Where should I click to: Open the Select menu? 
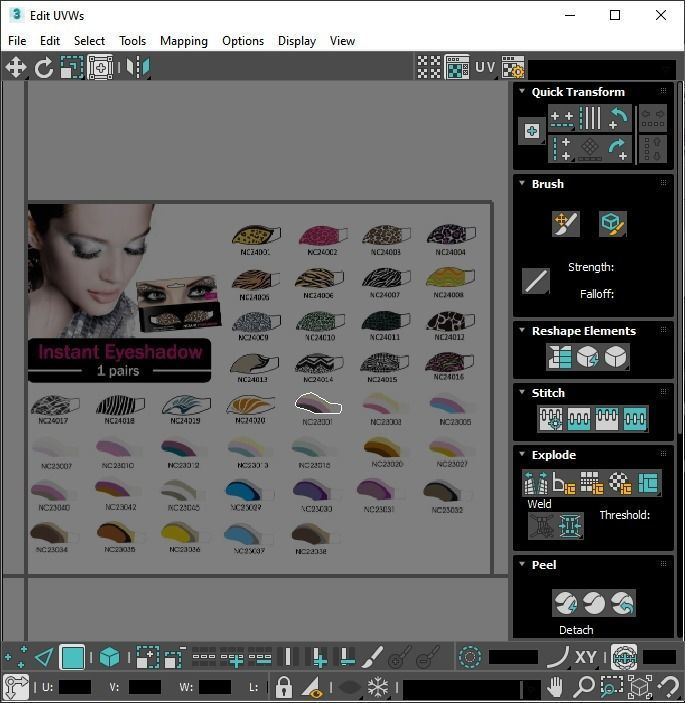coord(89,41)
